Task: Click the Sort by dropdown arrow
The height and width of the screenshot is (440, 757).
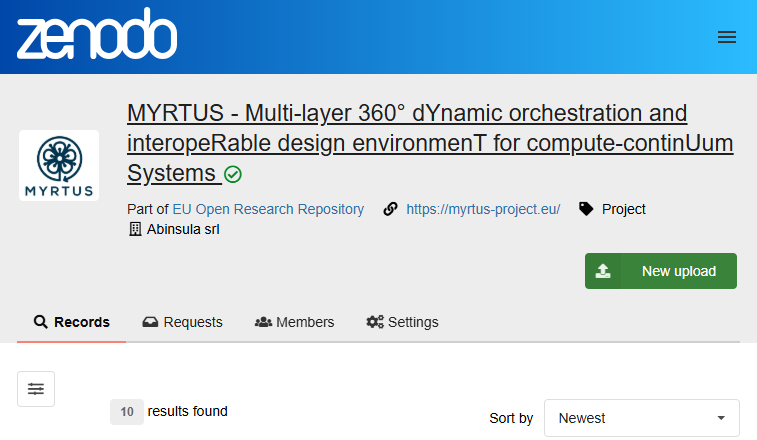Action: (x=721, y=418)
